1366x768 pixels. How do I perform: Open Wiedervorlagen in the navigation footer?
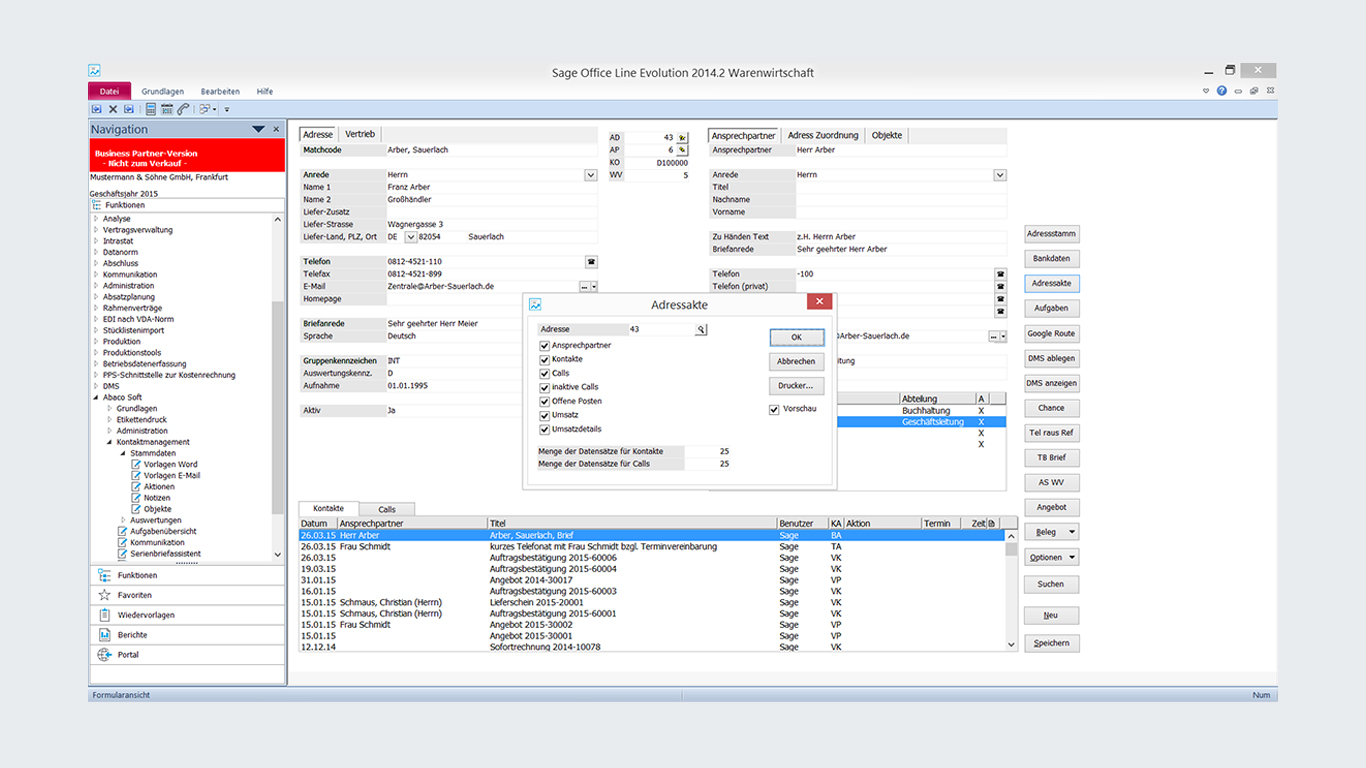click(x=187, y=615)
